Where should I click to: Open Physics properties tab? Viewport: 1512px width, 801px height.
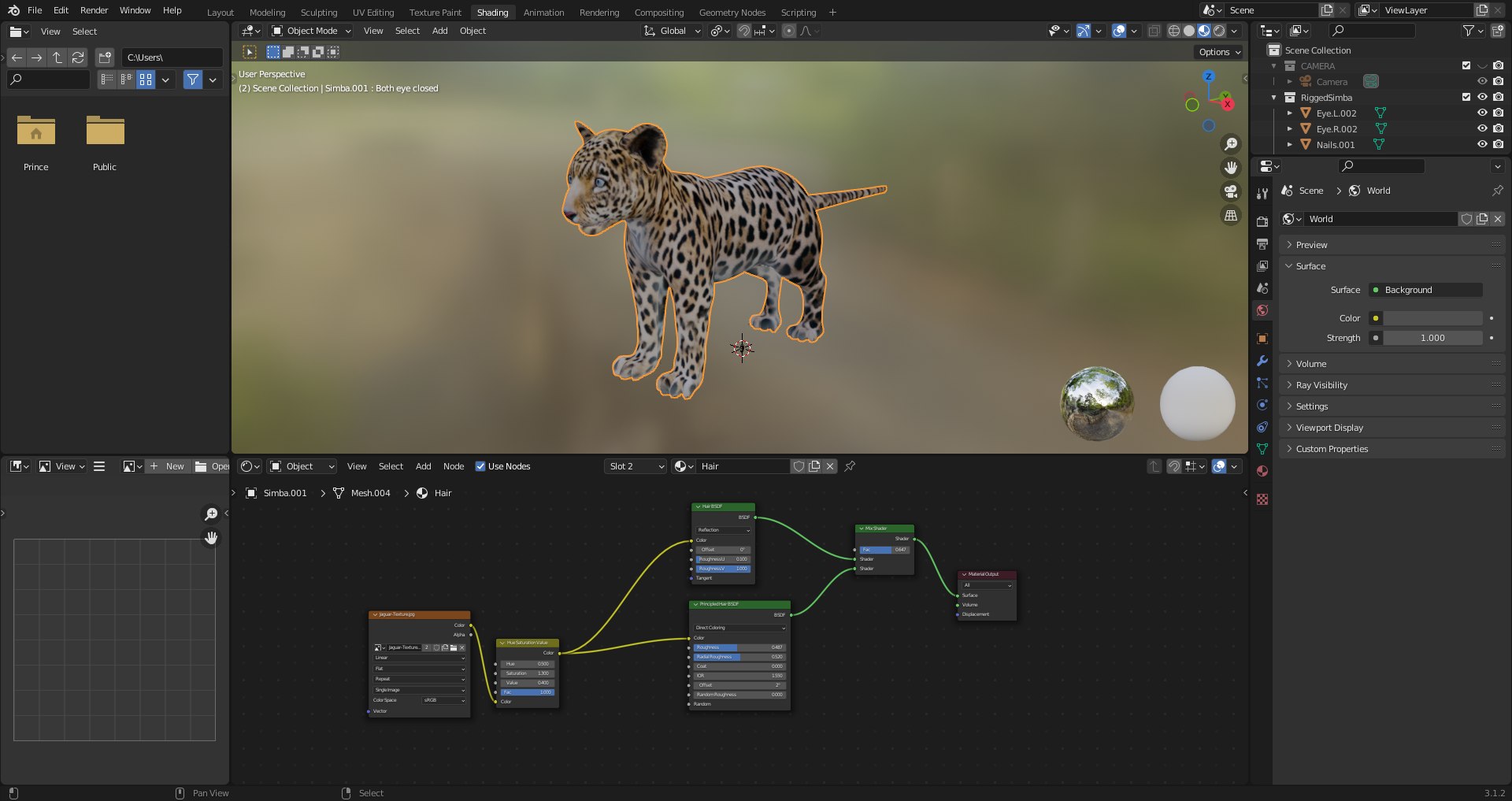(1262, 405)
